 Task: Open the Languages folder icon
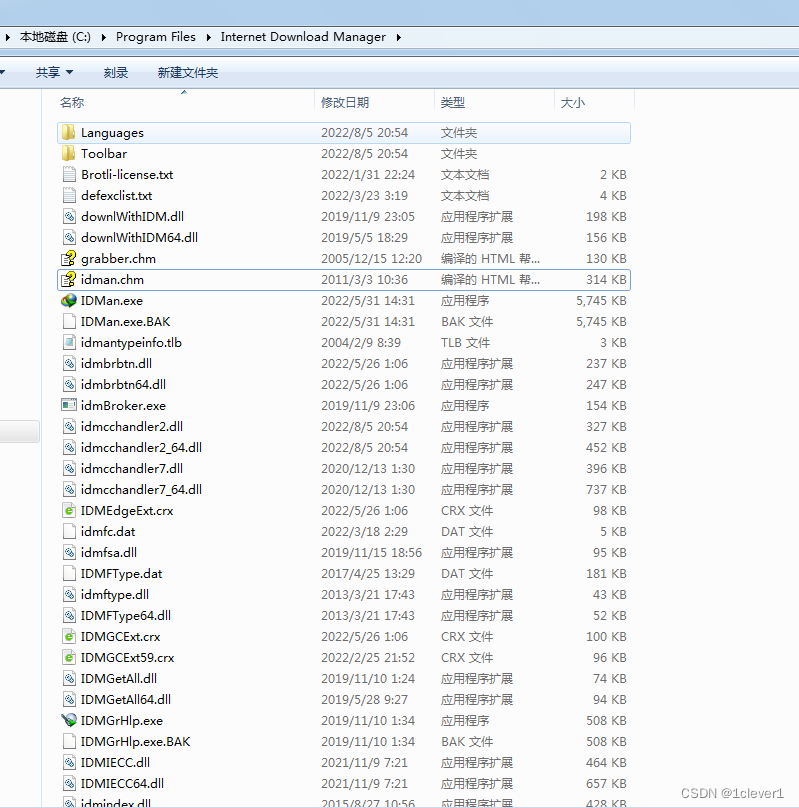pos(69,132)
